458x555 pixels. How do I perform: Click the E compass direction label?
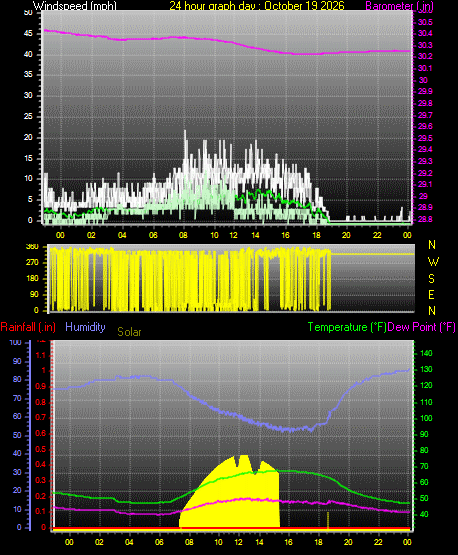point(431,295)
